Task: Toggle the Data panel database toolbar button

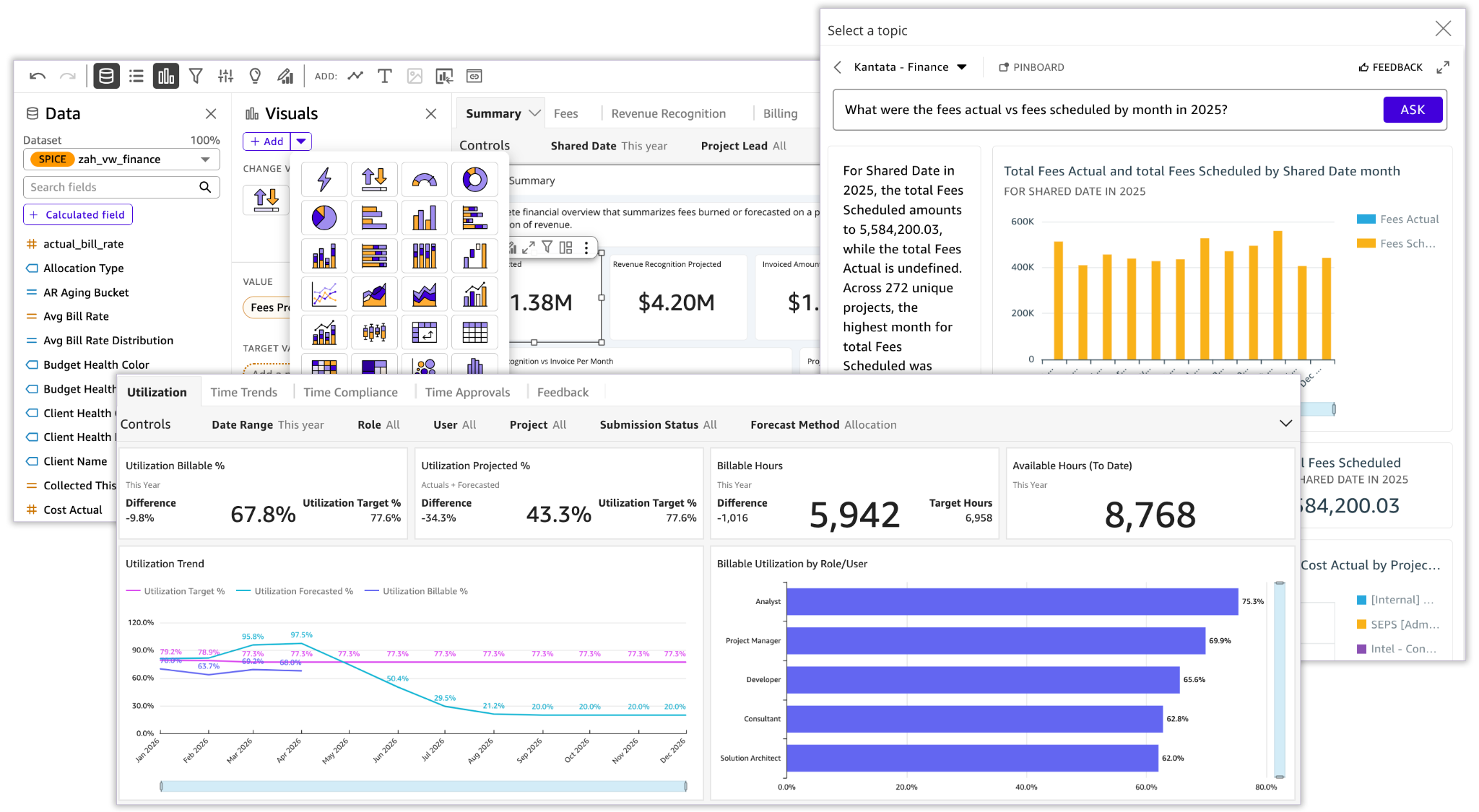Action: 106,76
